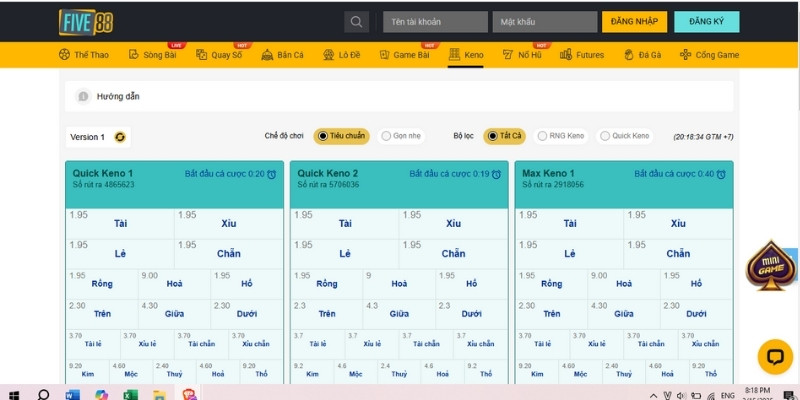Open the Bắn Cá menu

(x=282, y=55)
